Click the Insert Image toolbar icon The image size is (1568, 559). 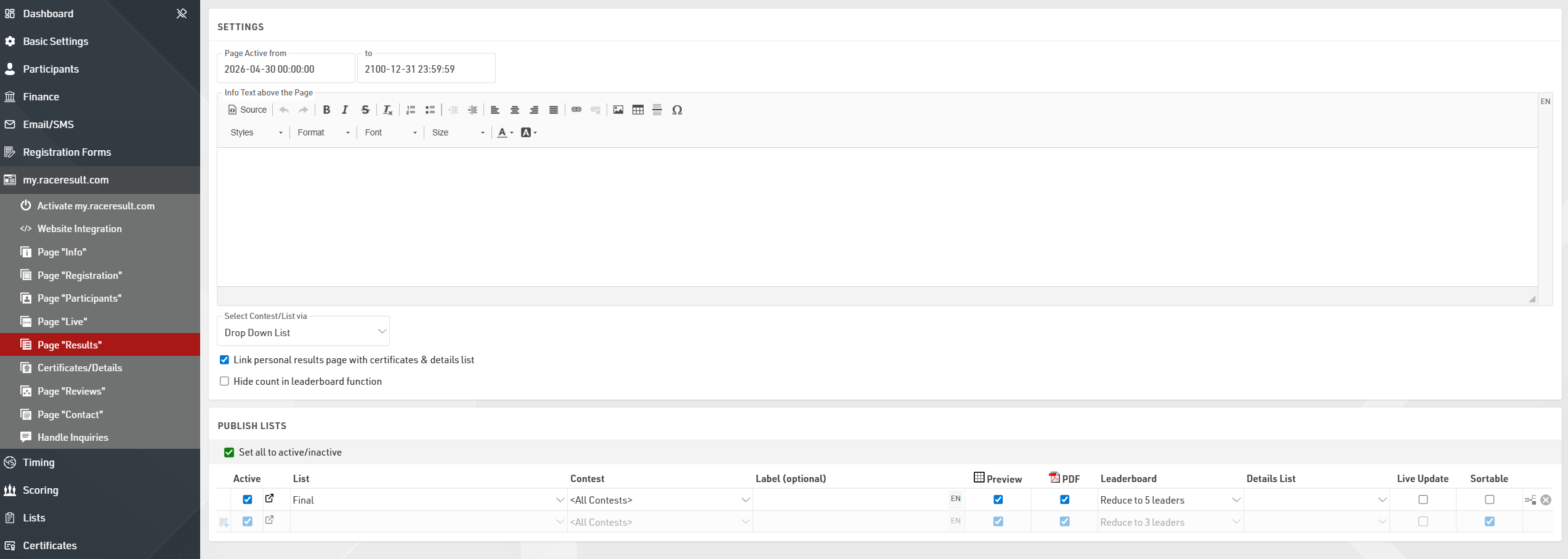pos(618,110)
